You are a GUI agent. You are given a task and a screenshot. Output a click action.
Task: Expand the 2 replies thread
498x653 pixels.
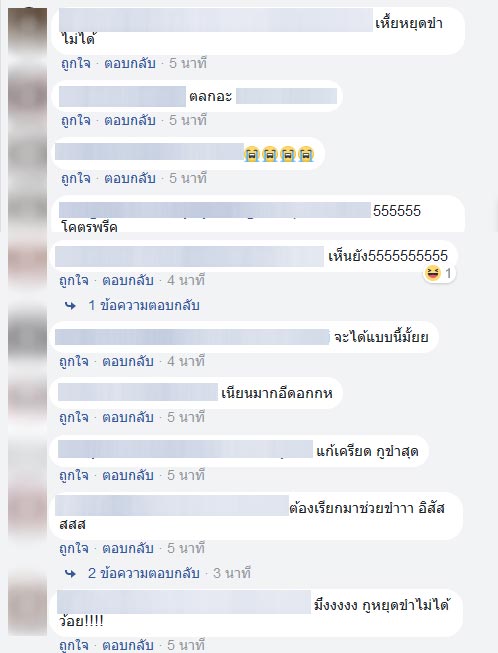[x=144, y=573]
